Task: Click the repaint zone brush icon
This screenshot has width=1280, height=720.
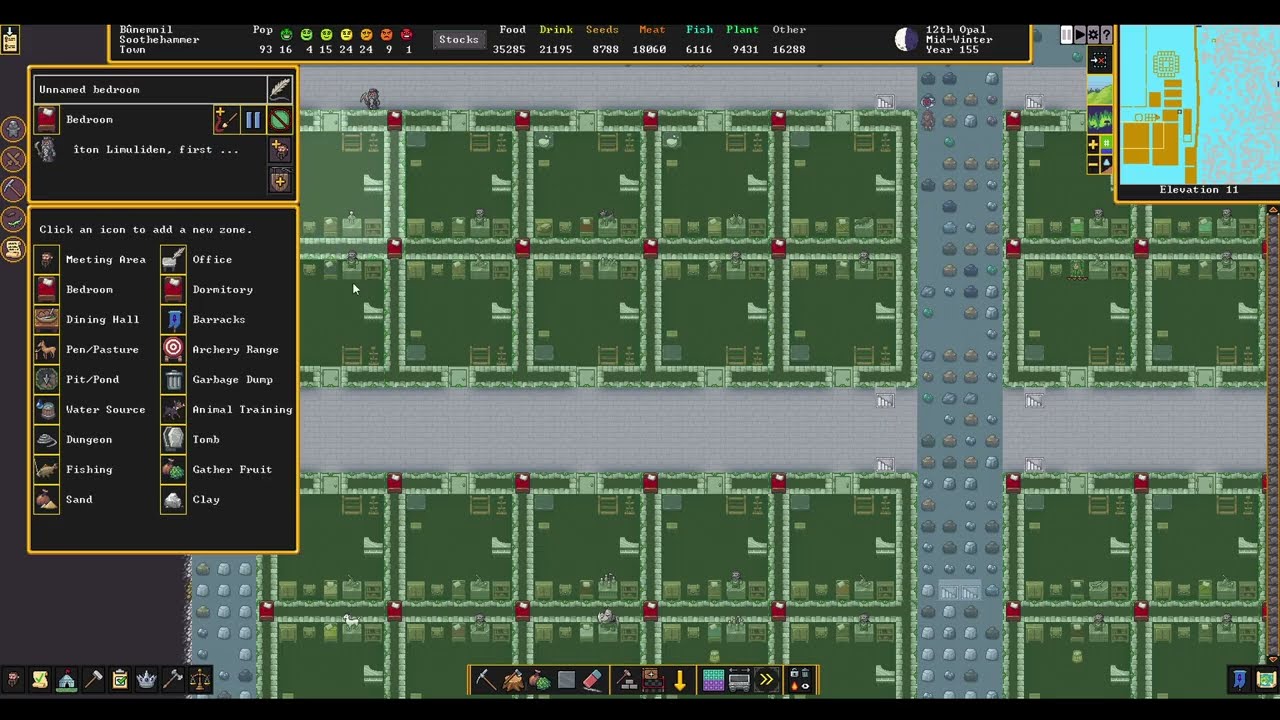Action: (x=226, y=120)
